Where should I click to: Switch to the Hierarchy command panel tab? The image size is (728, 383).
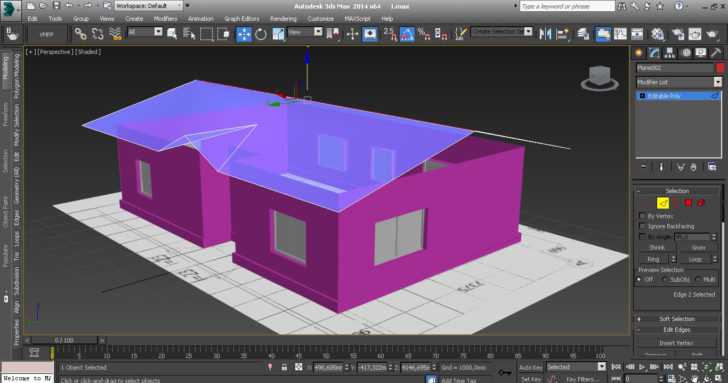pos(670,53)
